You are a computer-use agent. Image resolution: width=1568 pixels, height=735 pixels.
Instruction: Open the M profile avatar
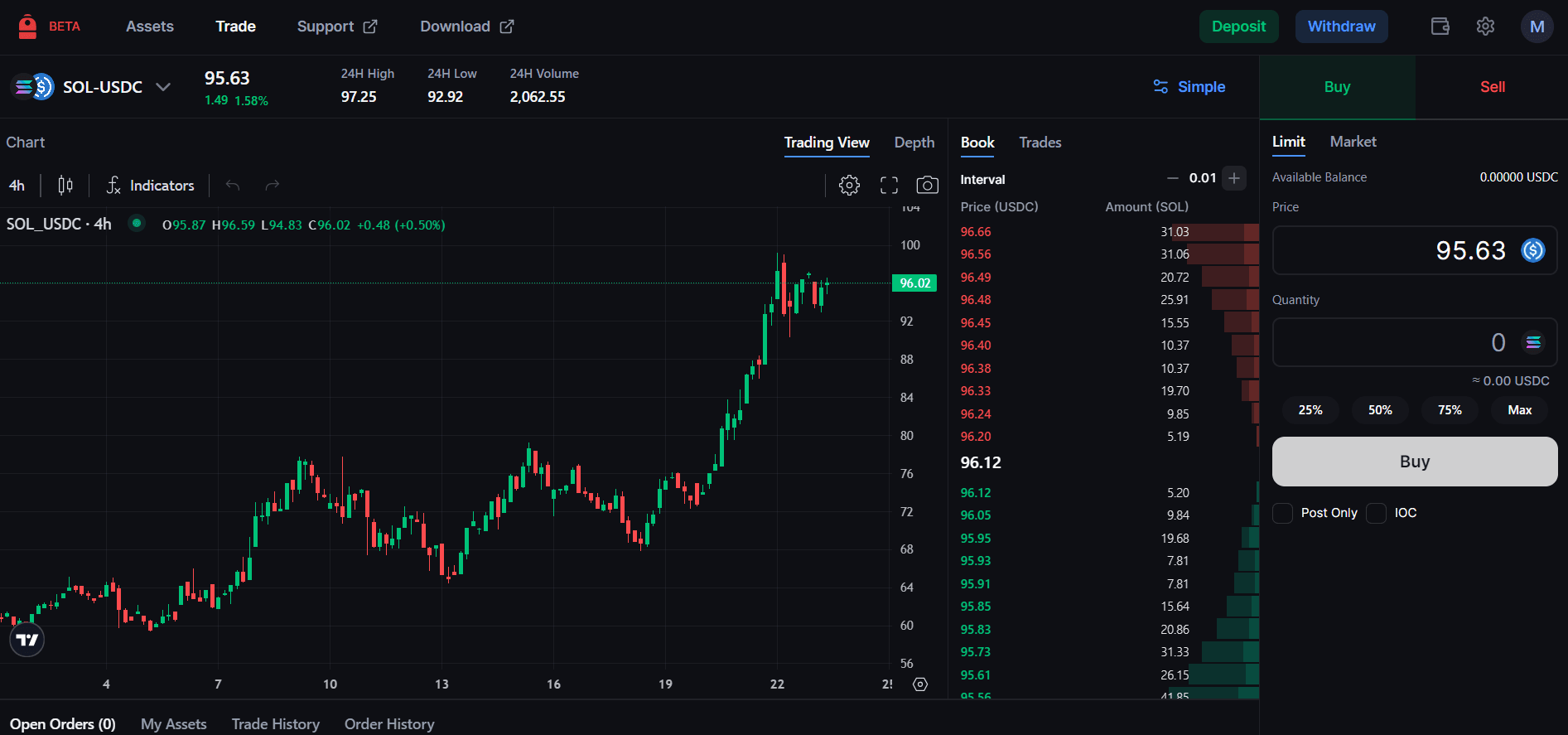[1537, 27]
